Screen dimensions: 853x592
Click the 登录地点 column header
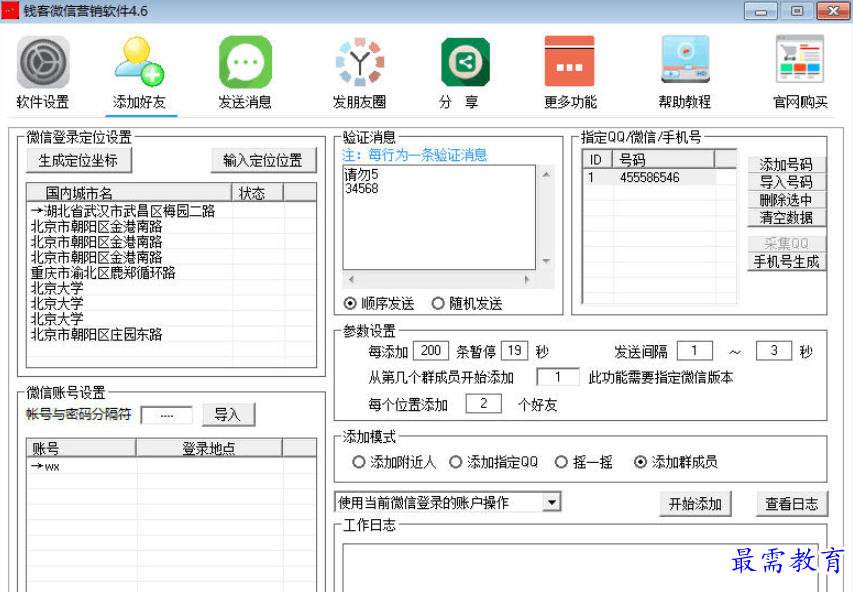tap(209, 448)
